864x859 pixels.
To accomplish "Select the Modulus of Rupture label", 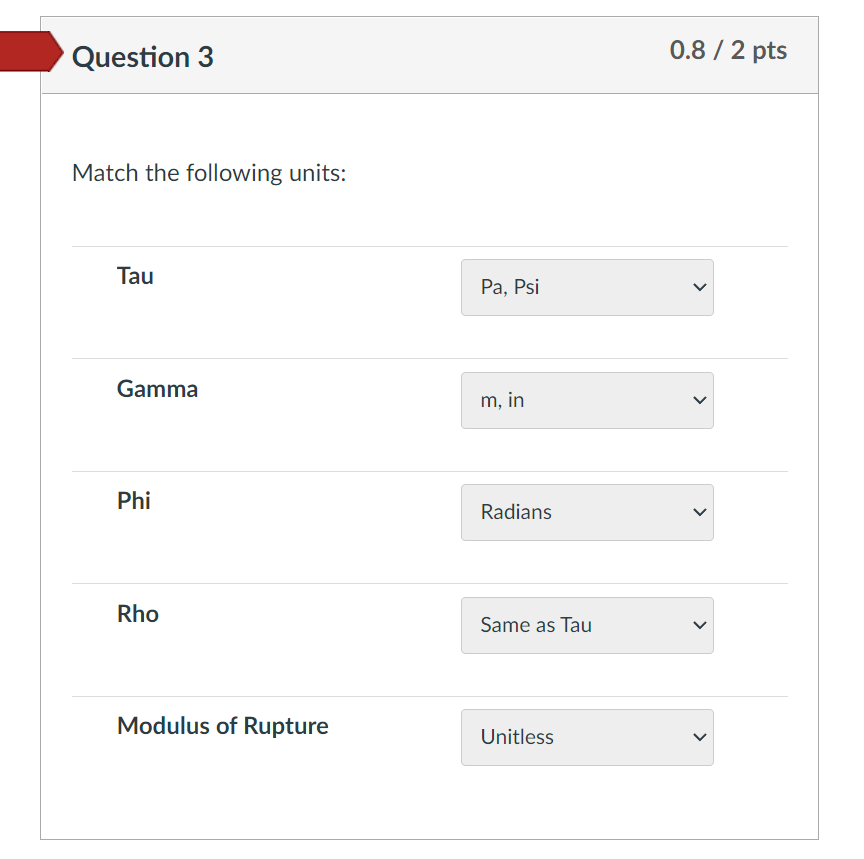I will [x=222, y=726].
